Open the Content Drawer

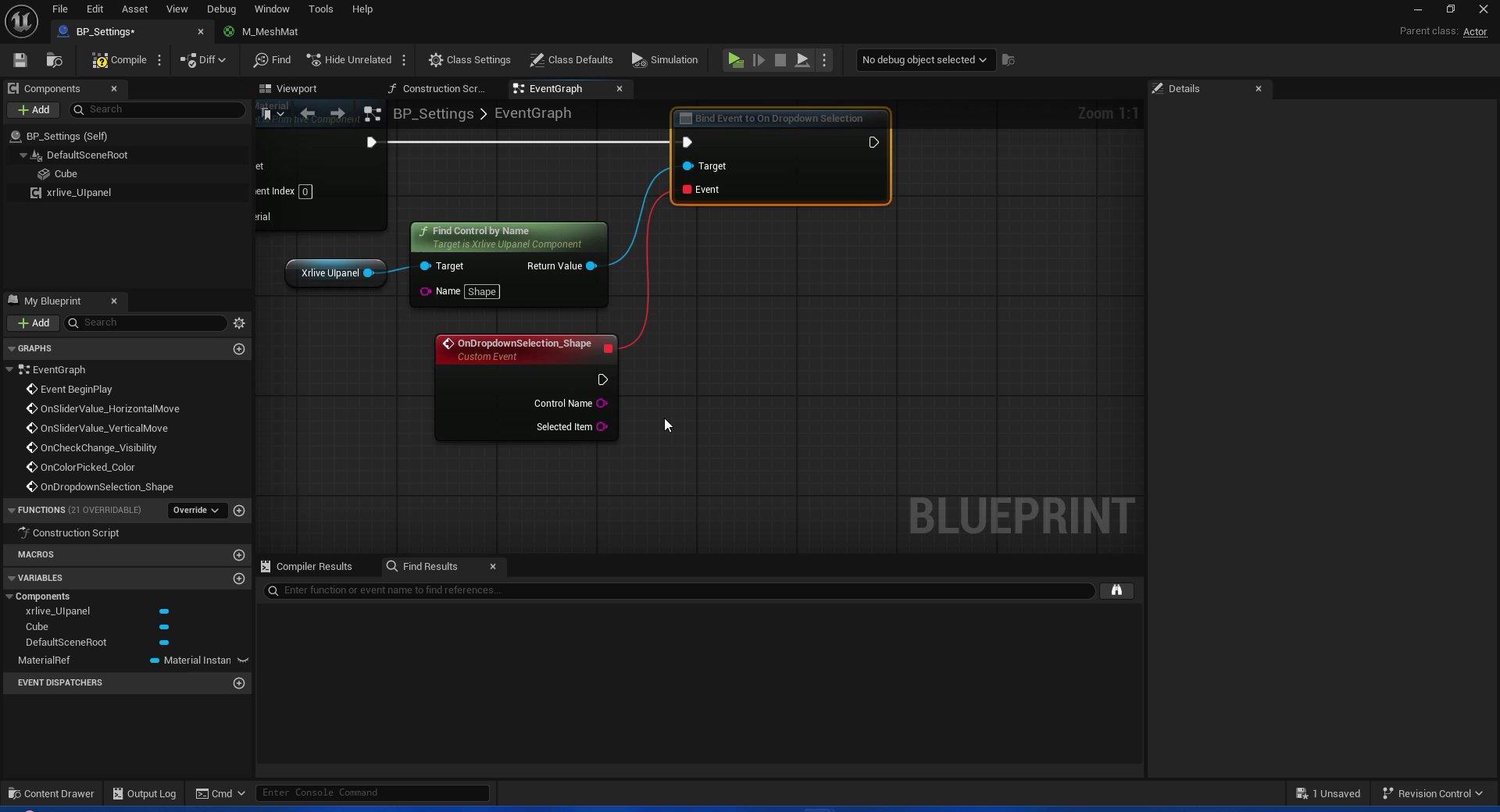click(x=51, y=794)
